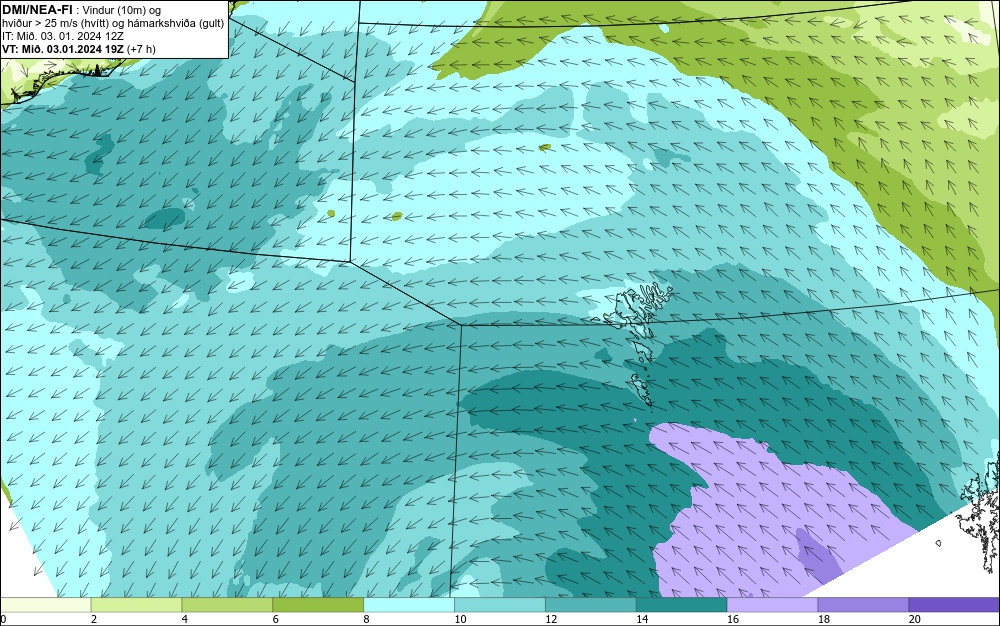
Task: Click the 18–20 m/s medium purple legend swatch
Action: click(x=864, y=605)
